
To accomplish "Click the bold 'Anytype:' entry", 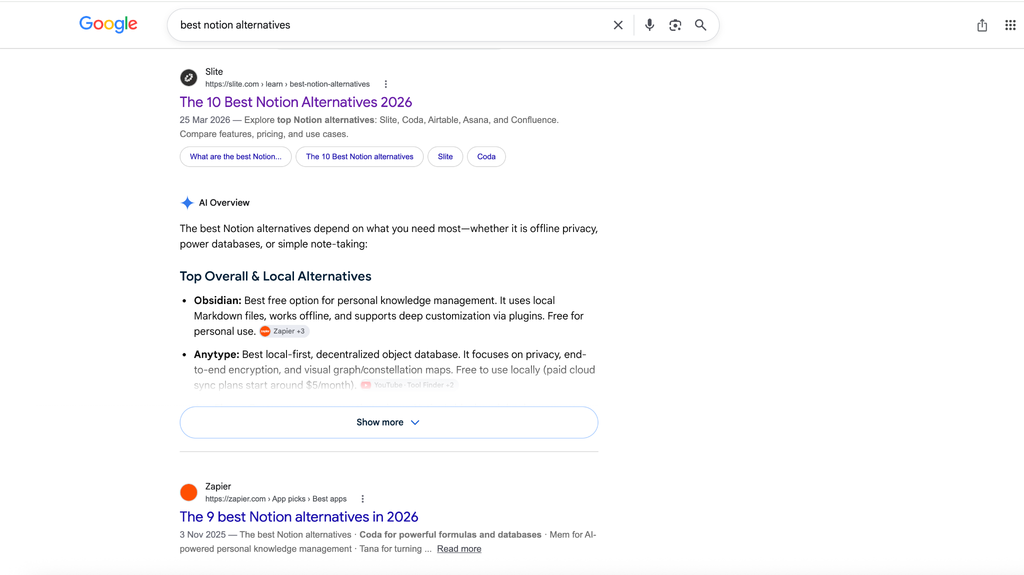I will [x=217, y=354].
